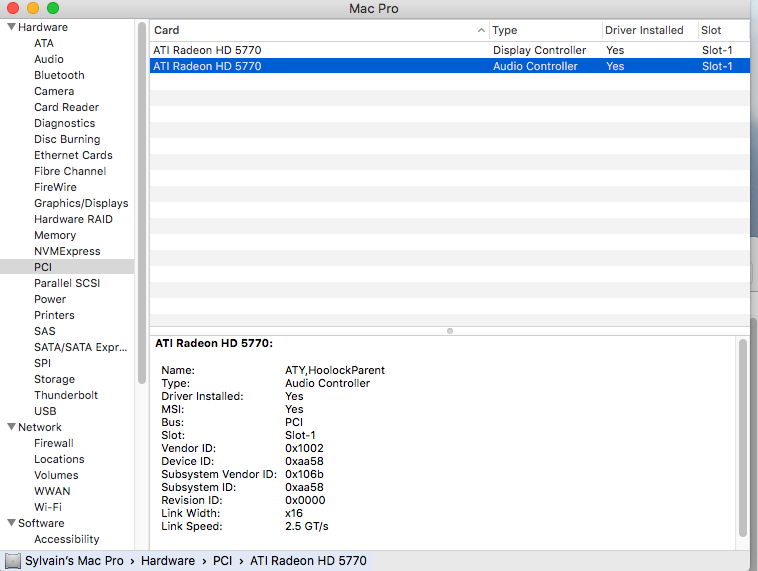Open Storage information

(54, 379)
